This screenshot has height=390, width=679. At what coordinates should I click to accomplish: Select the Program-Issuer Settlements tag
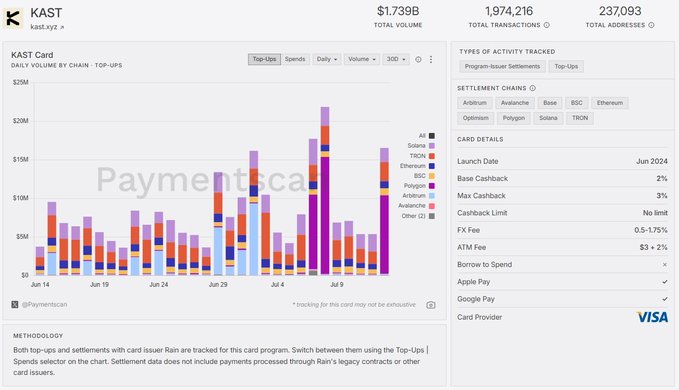tap(502, 67)
